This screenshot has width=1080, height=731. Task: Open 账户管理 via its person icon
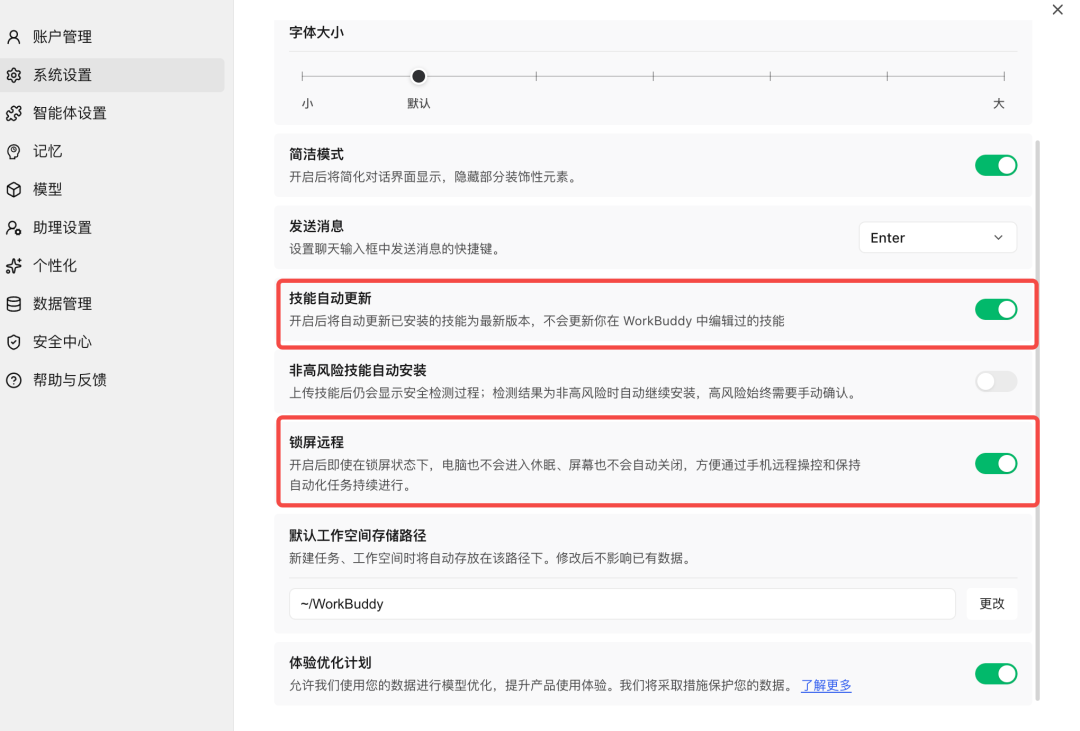point(14,37)
